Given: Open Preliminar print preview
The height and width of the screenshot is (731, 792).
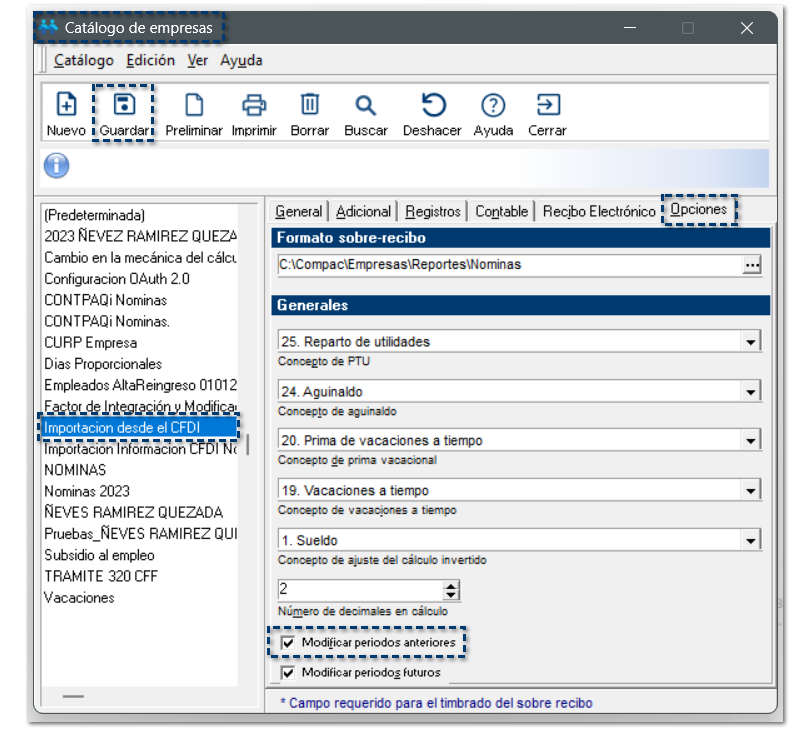Looking at the screenshot, I should [193, 105].
